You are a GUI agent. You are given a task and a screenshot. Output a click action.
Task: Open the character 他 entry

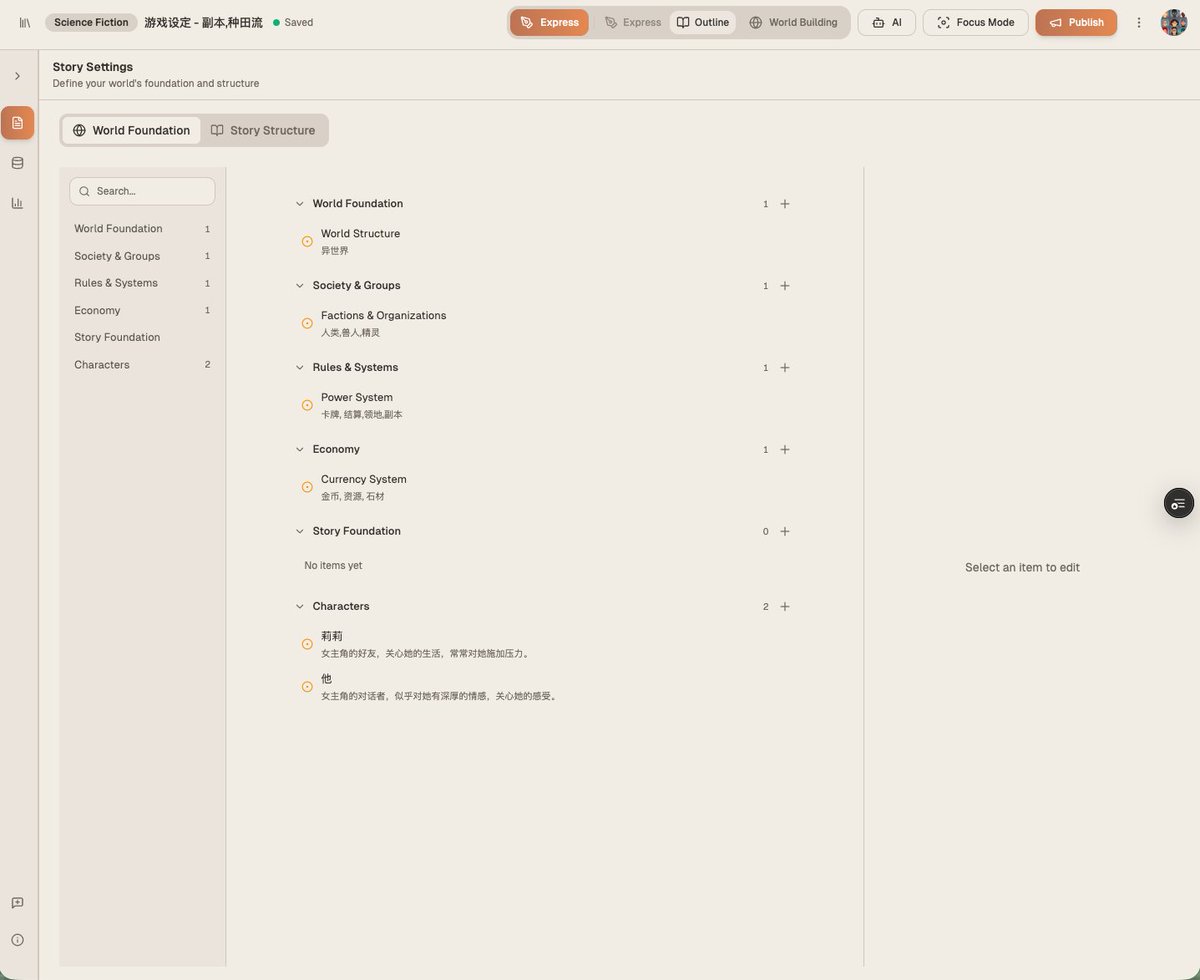point(545,687)
